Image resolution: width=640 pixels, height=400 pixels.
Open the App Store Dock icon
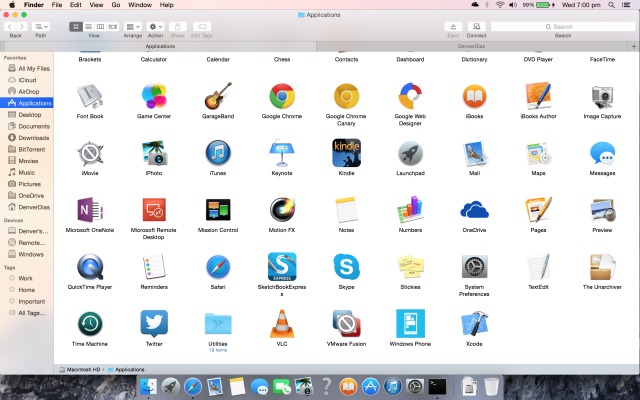point(371,386)
